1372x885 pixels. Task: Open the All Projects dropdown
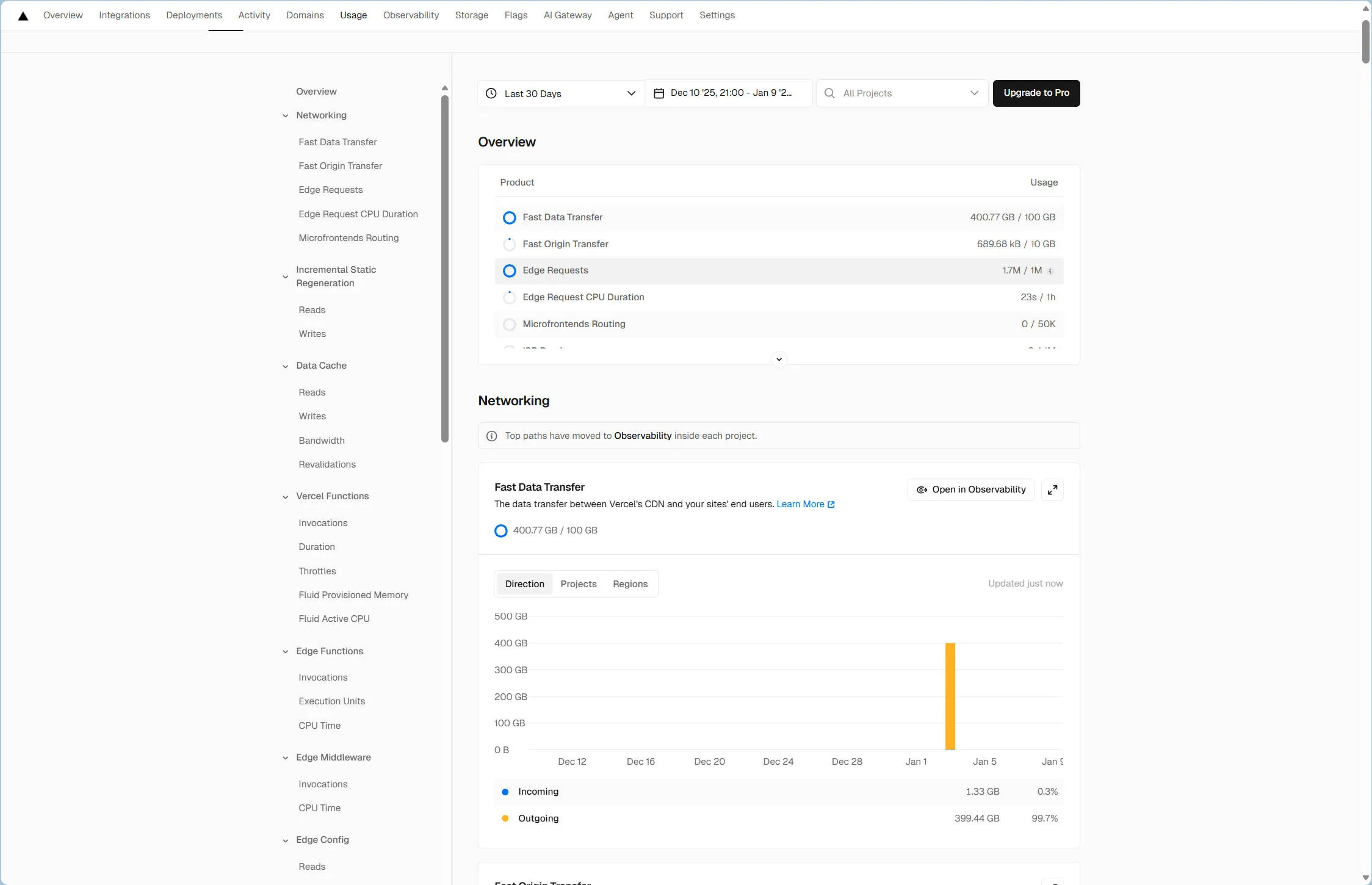[902, 93]
